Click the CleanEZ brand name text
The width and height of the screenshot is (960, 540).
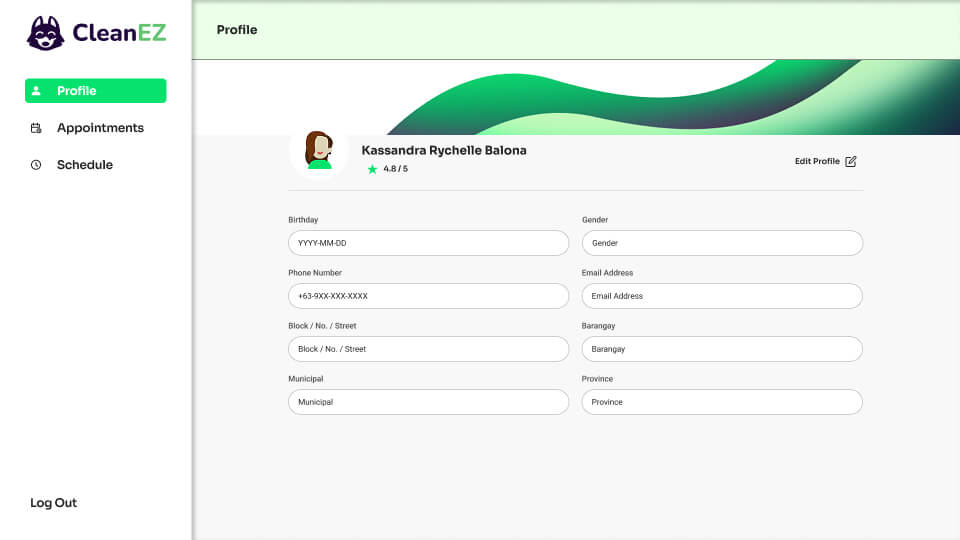coord(119,32)
